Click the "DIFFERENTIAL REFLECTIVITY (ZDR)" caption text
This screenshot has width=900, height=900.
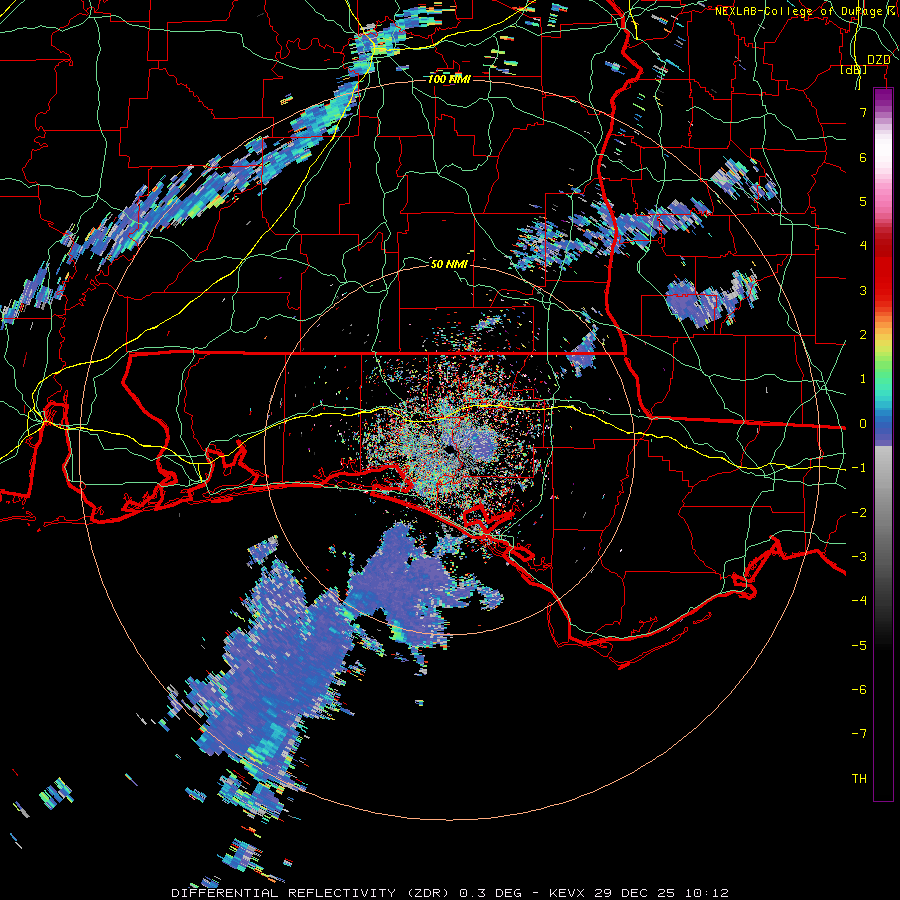[x=313, y=893]
